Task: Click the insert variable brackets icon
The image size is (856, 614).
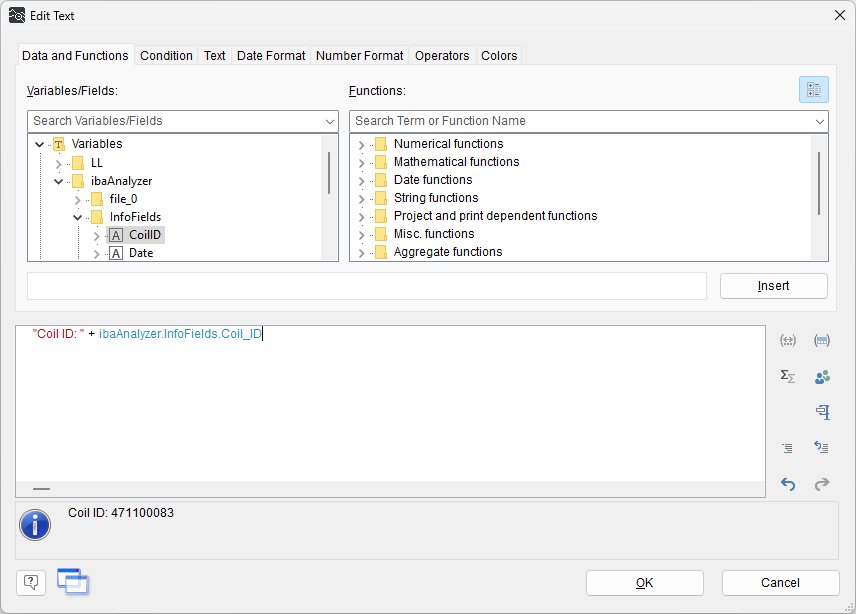Action: [788, 341]
